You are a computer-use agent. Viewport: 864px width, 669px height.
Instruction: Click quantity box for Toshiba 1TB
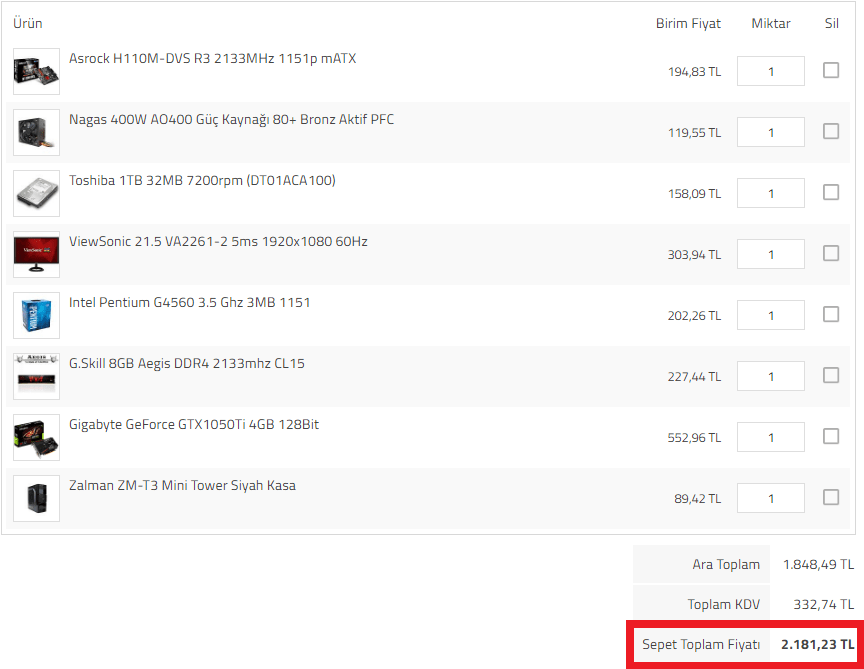click(771, 193)
